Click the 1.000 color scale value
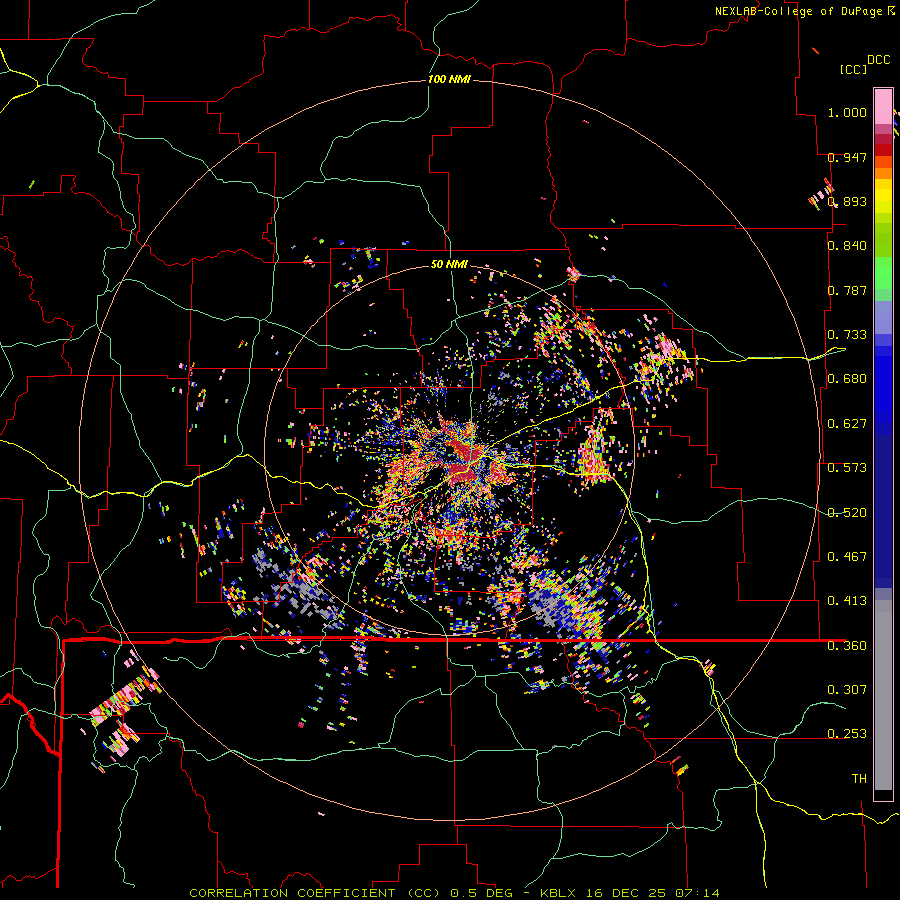This screenshot has height=900, width=900. tap(847, 112)
